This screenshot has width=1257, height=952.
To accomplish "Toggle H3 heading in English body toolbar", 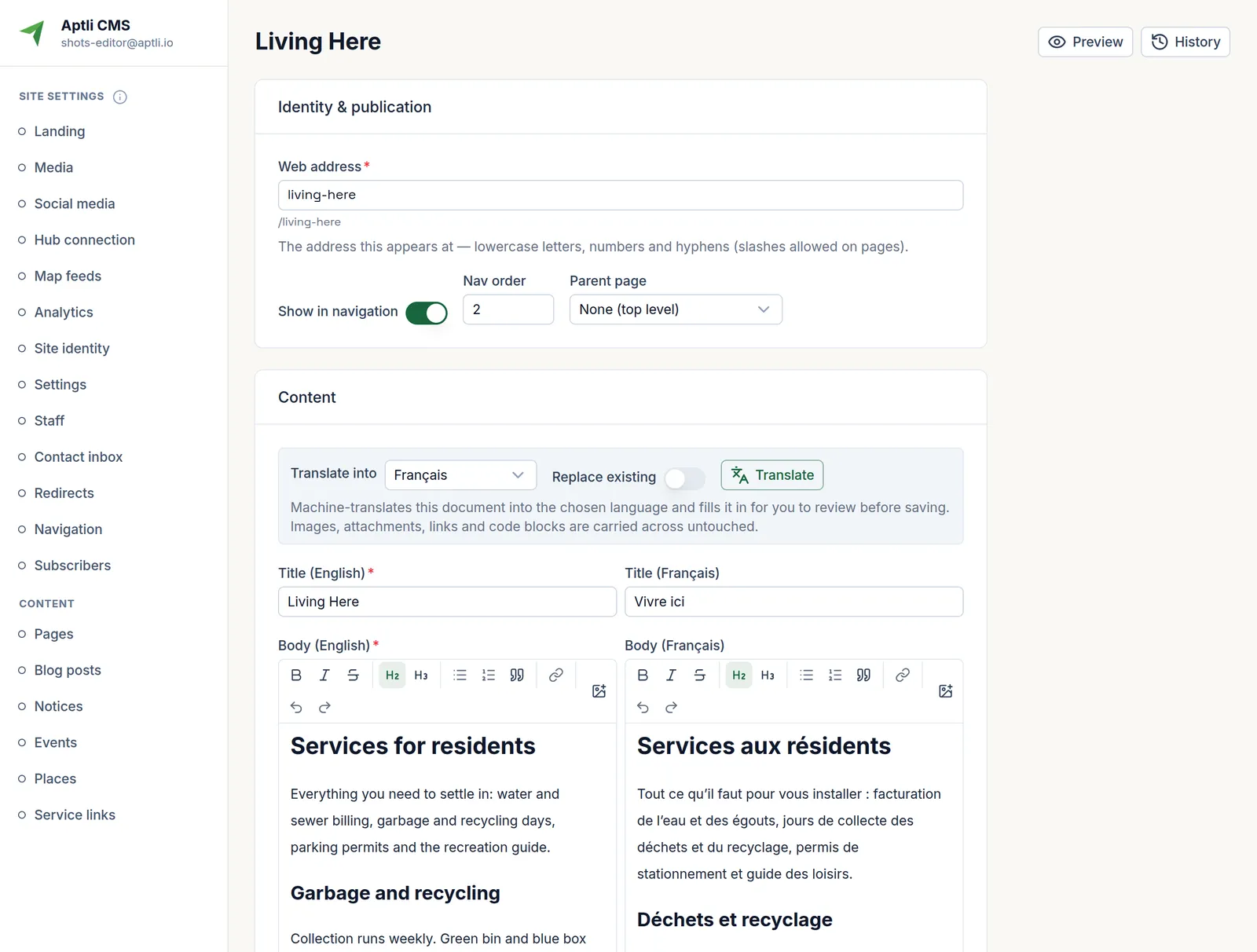I will coord(421,676).
